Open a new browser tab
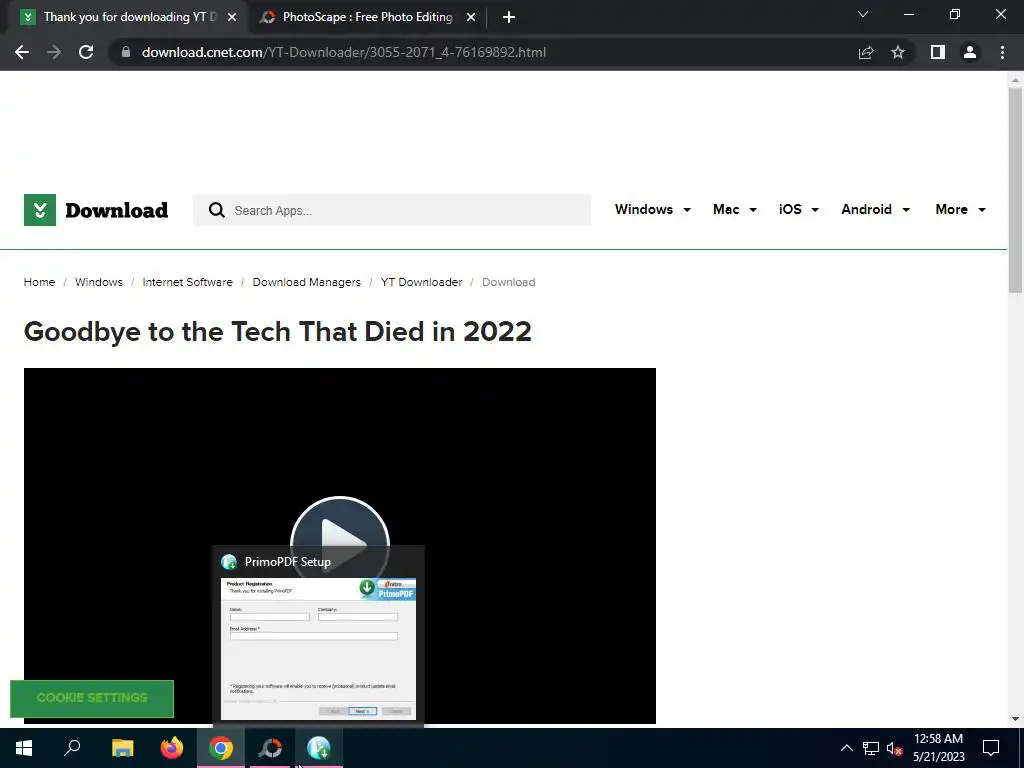1024x768 pixels. click(509, 17)
